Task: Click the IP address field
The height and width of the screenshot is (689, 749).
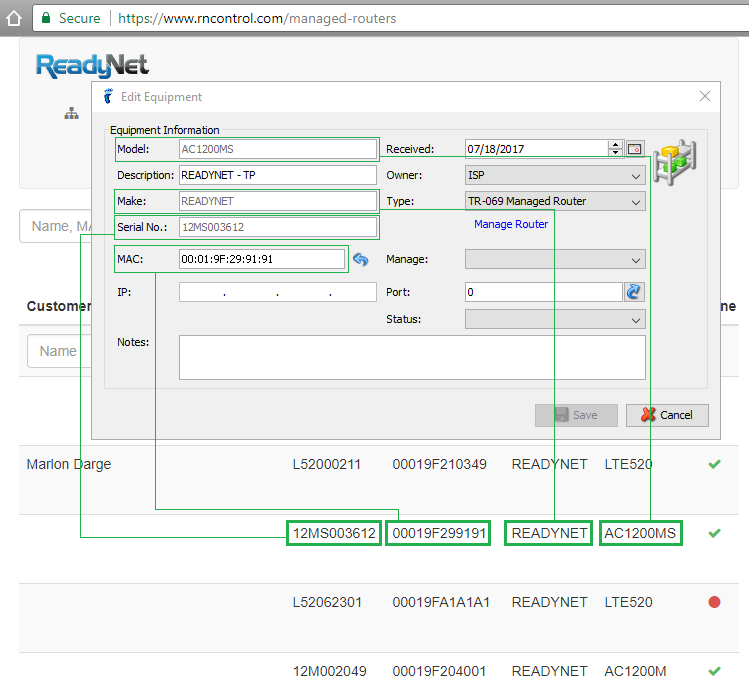Action: [278, 292]
